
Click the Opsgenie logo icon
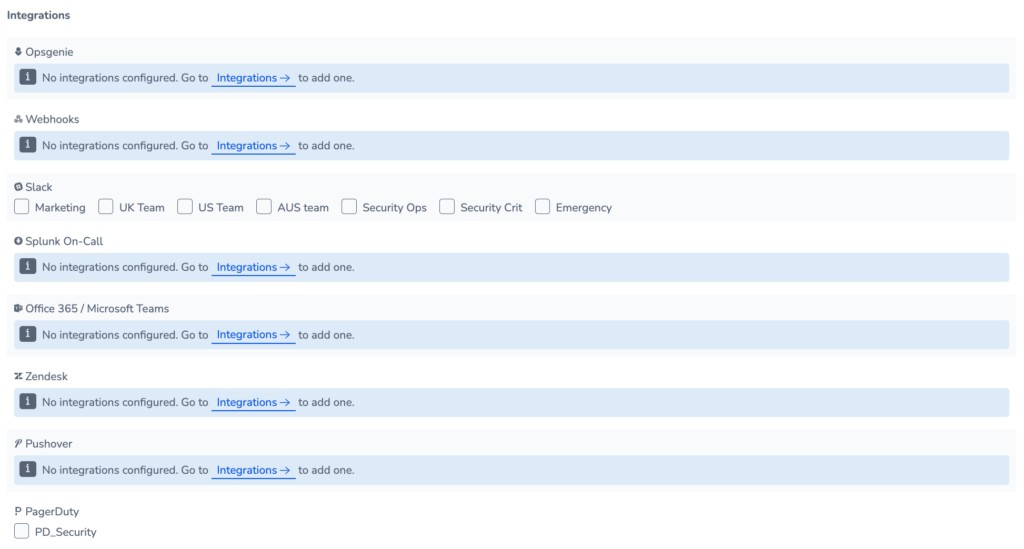pyautogui.click(x=18, y=52)
